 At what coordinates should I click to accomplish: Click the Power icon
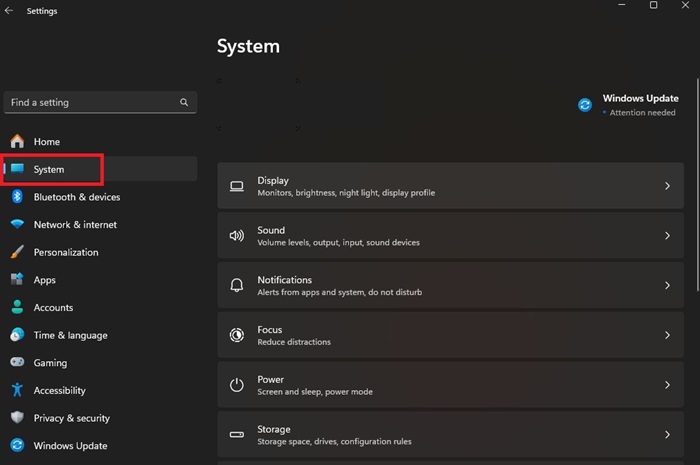click(x=237, y=385)
